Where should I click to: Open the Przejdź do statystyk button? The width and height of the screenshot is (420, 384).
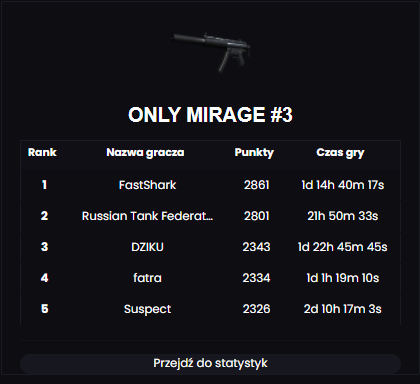point(210,363)
